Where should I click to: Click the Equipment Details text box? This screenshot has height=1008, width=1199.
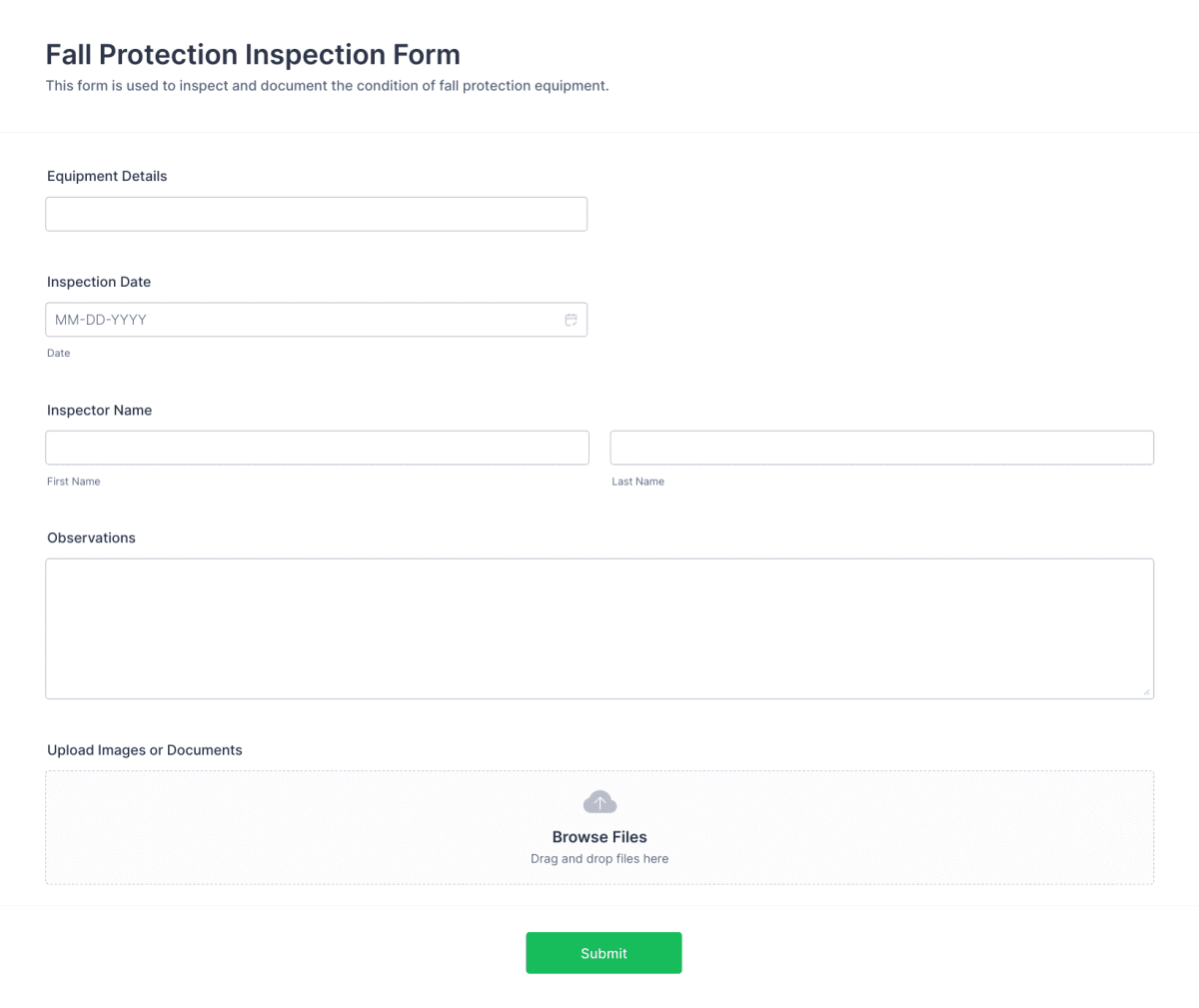pos(316,214)
